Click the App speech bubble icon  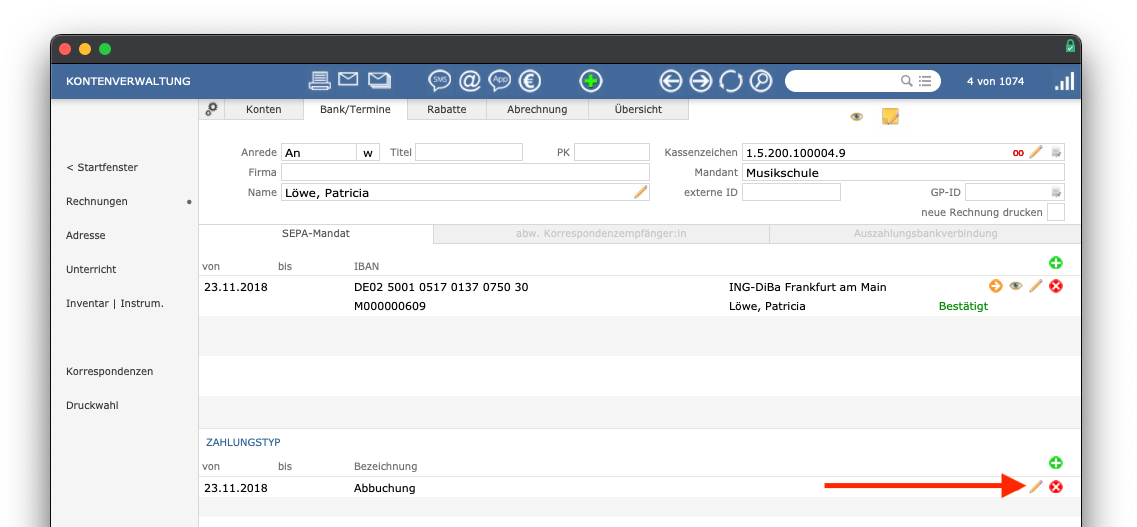pyautogui.click(x=500, y=80)
